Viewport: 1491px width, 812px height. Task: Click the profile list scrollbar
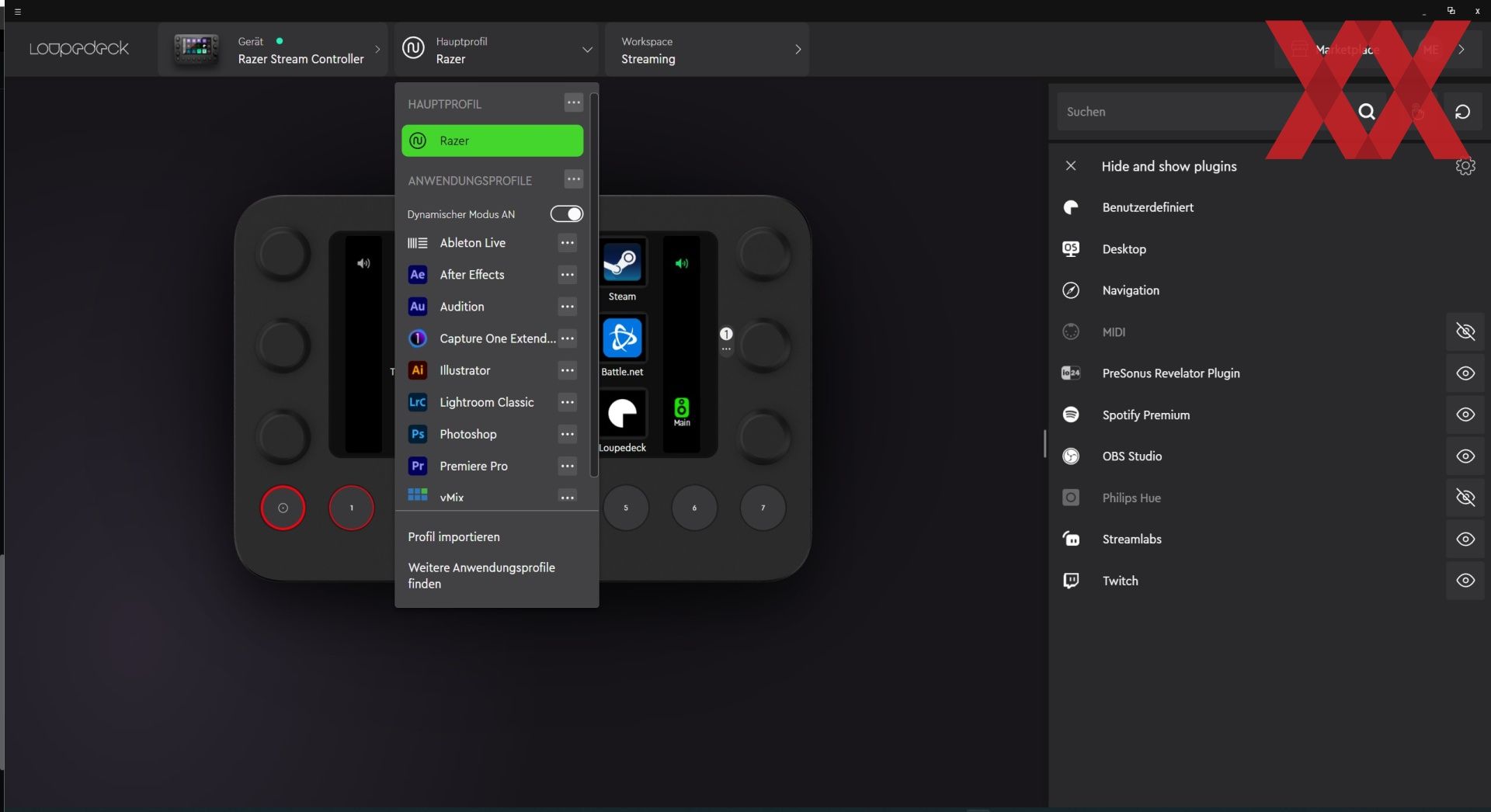[594, 285]
